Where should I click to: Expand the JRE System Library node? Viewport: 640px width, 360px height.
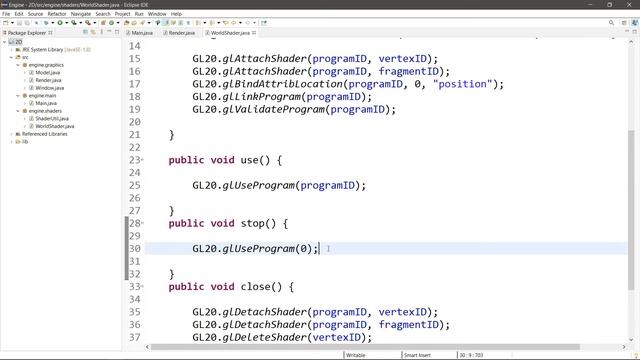point(11,50)
